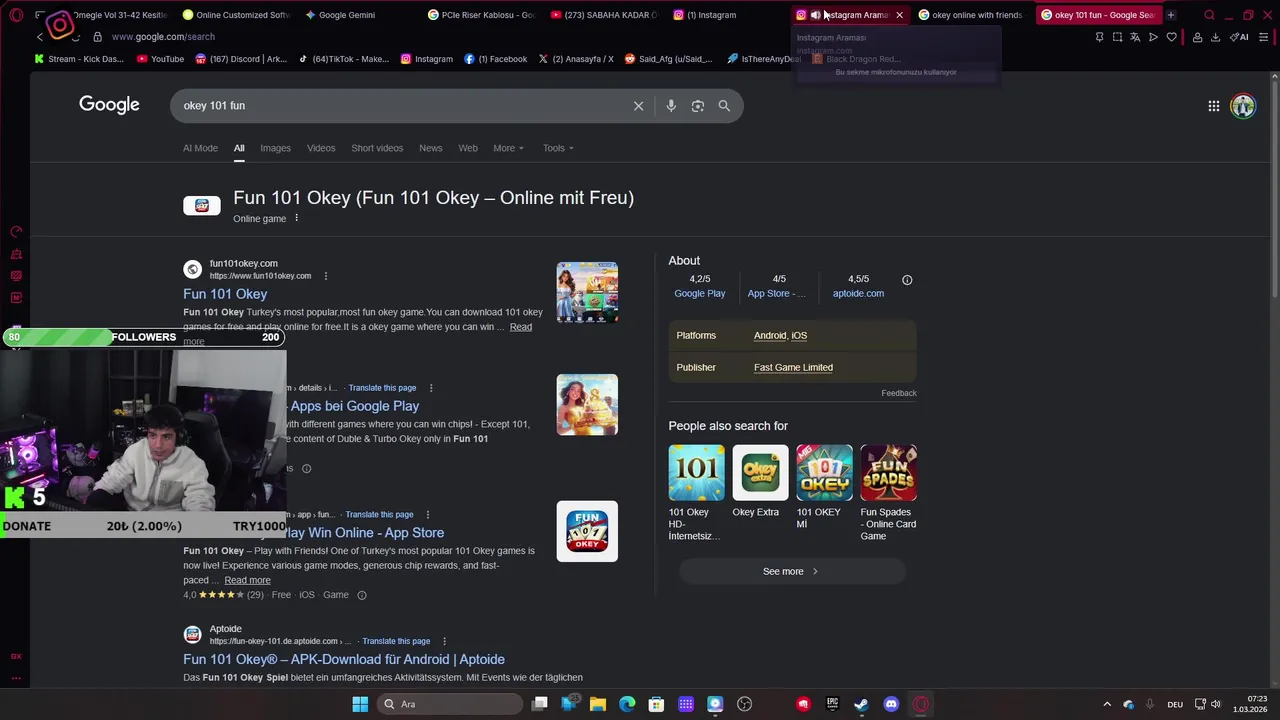Expand the Tools dropdown
1280x720 pixels.
pyautogui.click(x=558, y=148)
